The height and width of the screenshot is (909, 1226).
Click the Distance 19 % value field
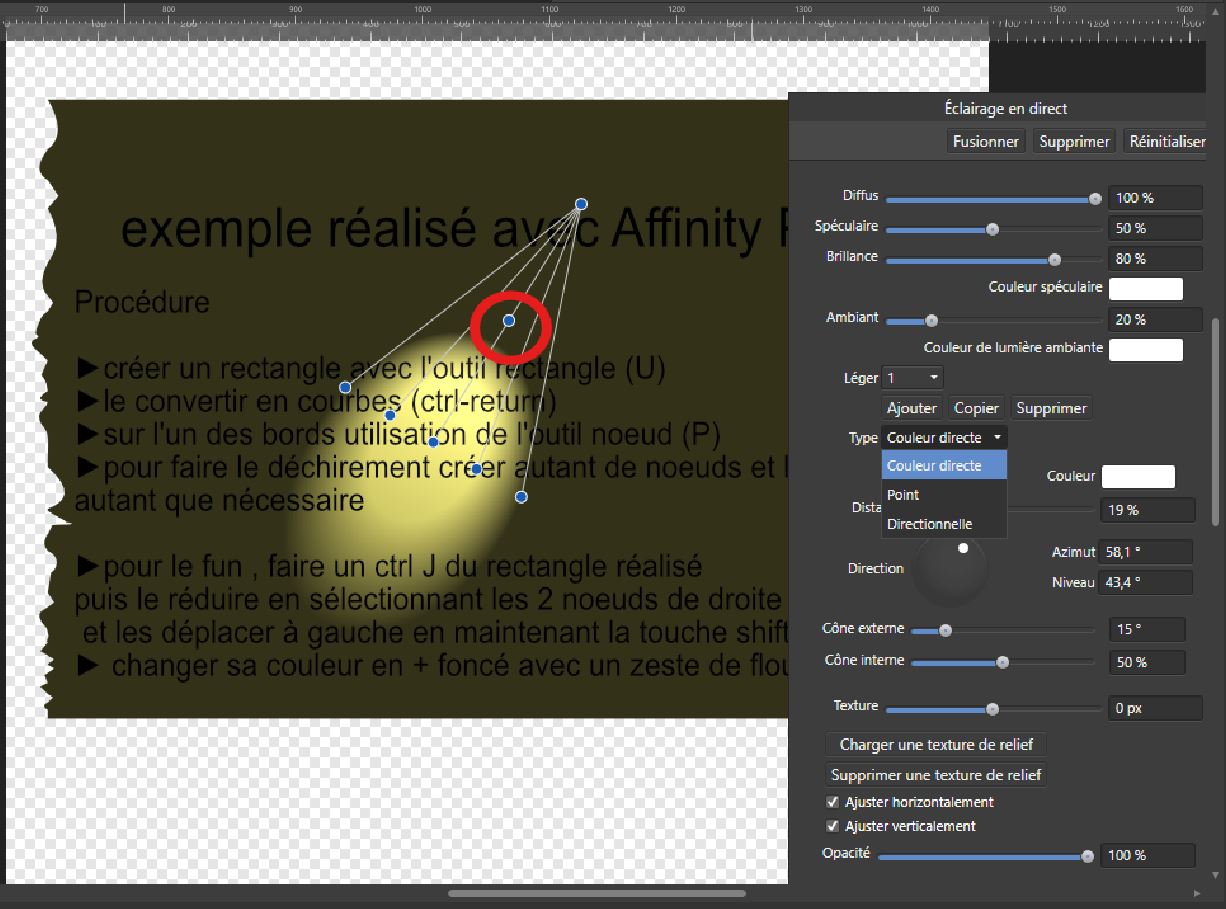[1148, 510]
